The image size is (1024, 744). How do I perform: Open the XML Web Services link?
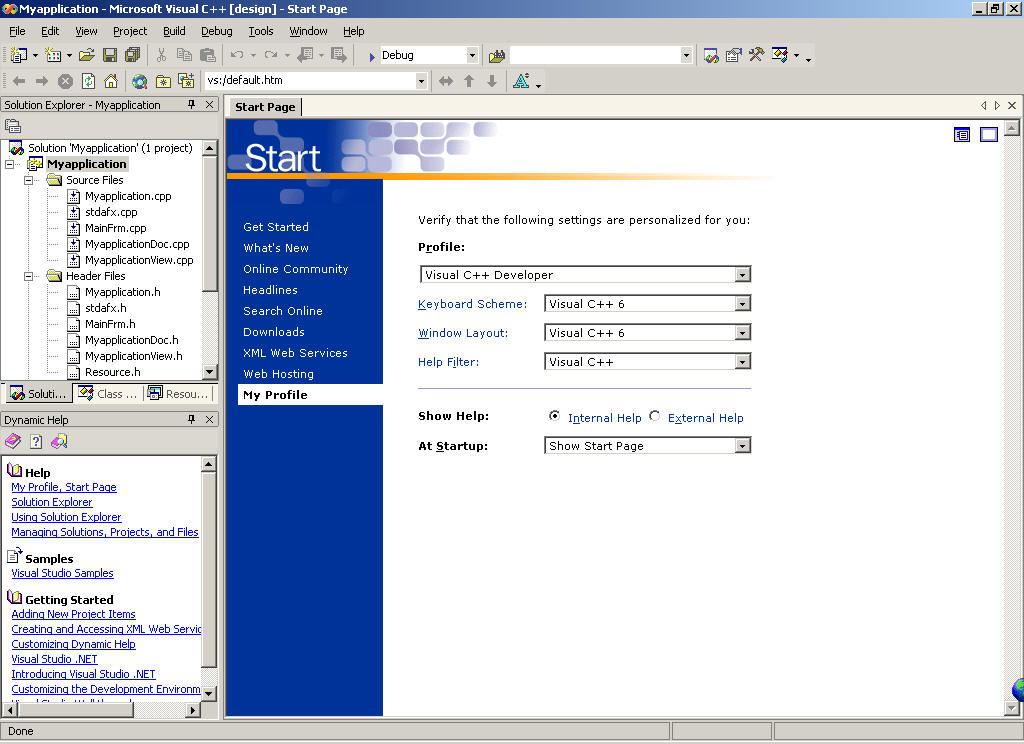pos(295,353)
